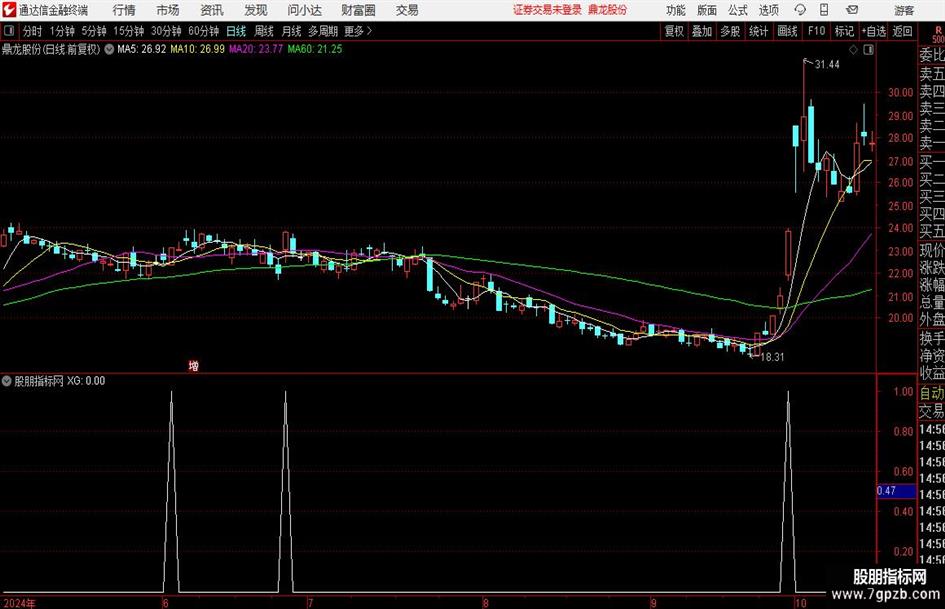
Task: Open the customer service headset icon
Action: (800, 10)
